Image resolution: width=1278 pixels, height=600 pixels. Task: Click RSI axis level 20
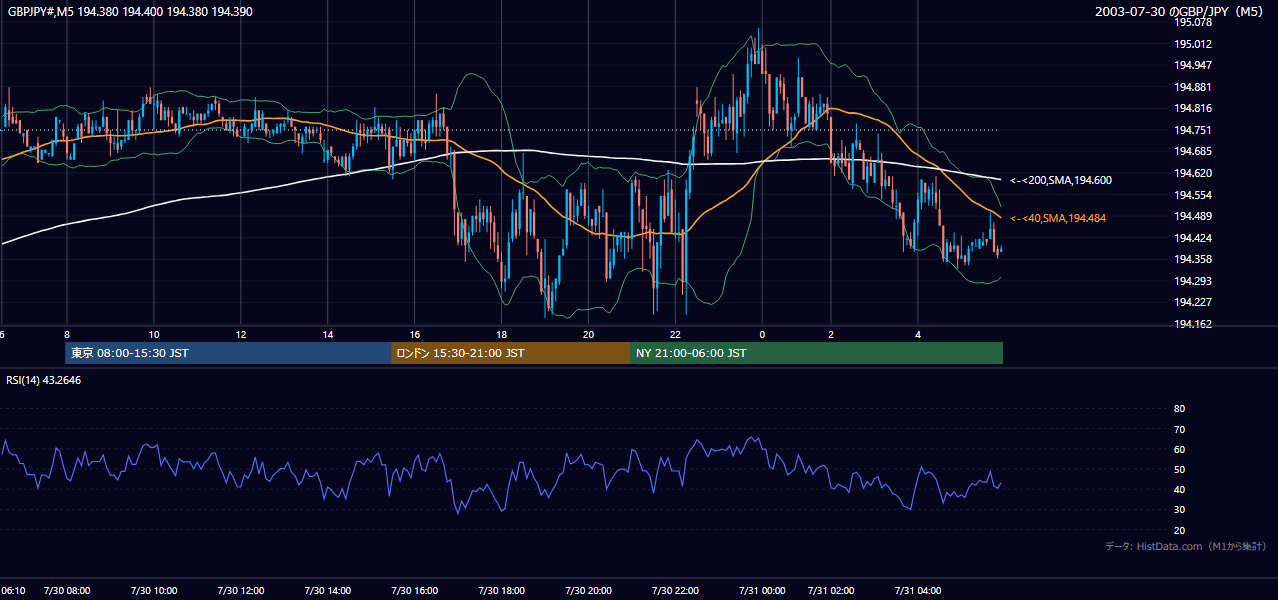point(1179,530)
